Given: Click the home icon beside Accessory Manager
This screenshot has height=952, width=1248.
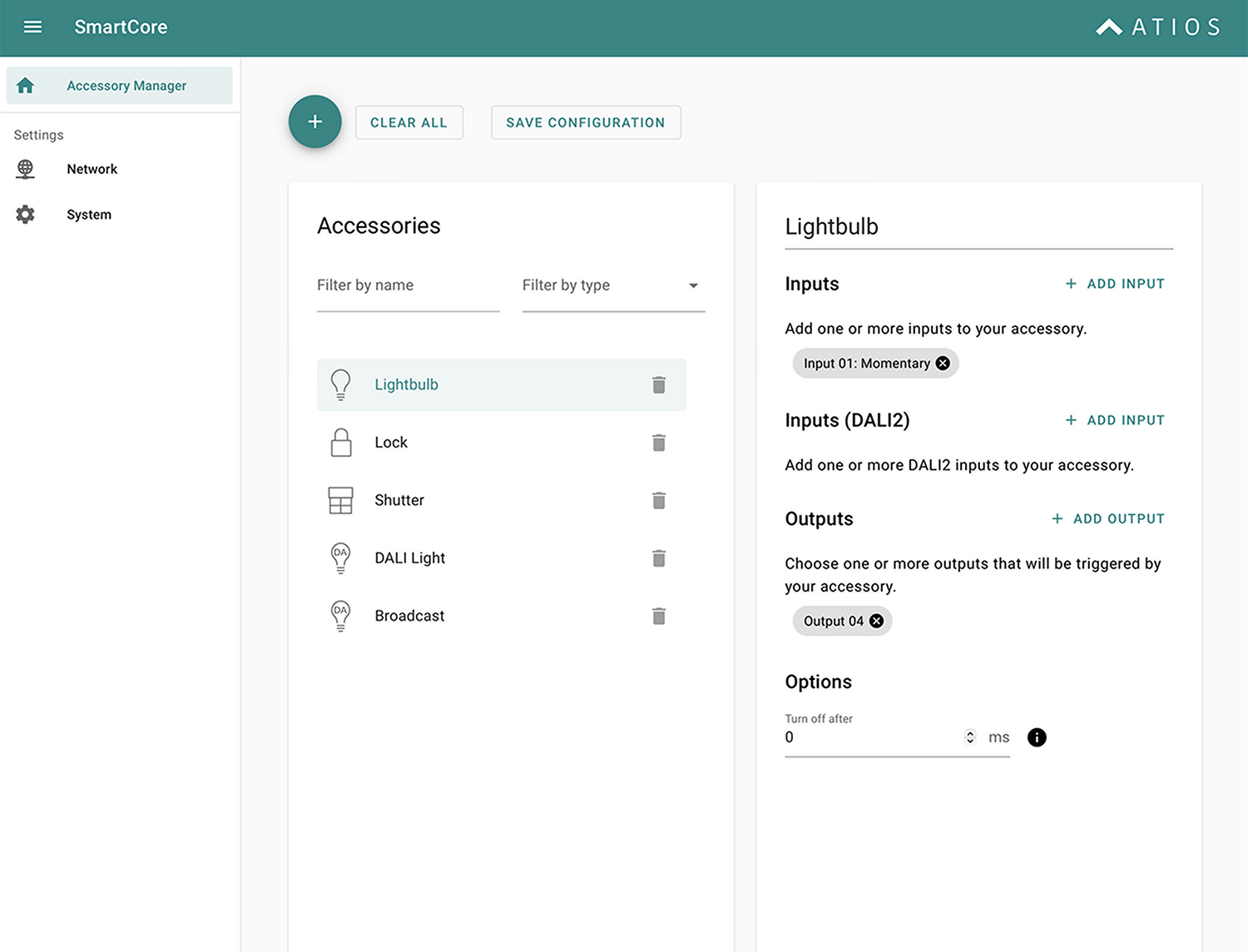Looking at the screenshot, I should (x=26, y=86).
